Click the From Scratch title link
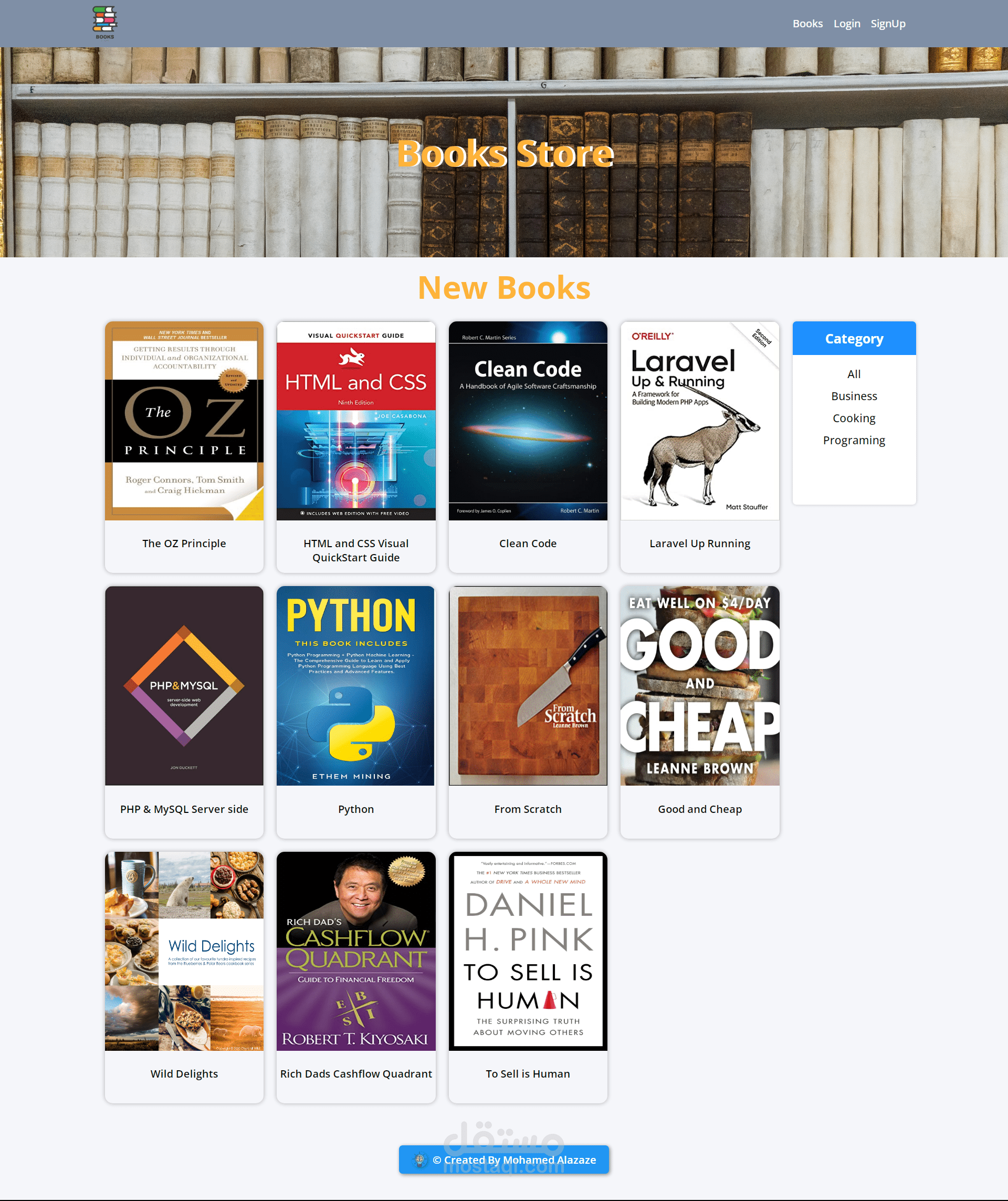 [x=528, y=809]
